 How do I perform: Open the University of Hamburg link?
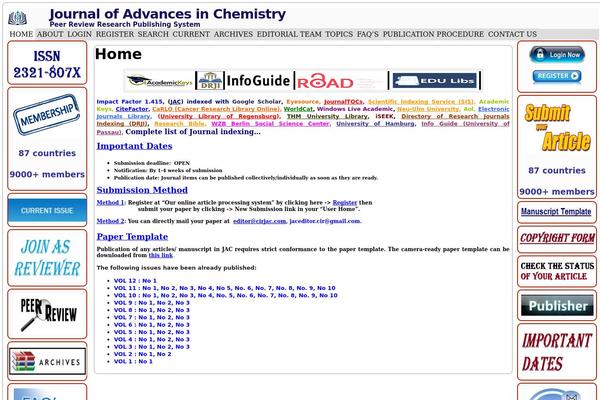coord(375,124)
